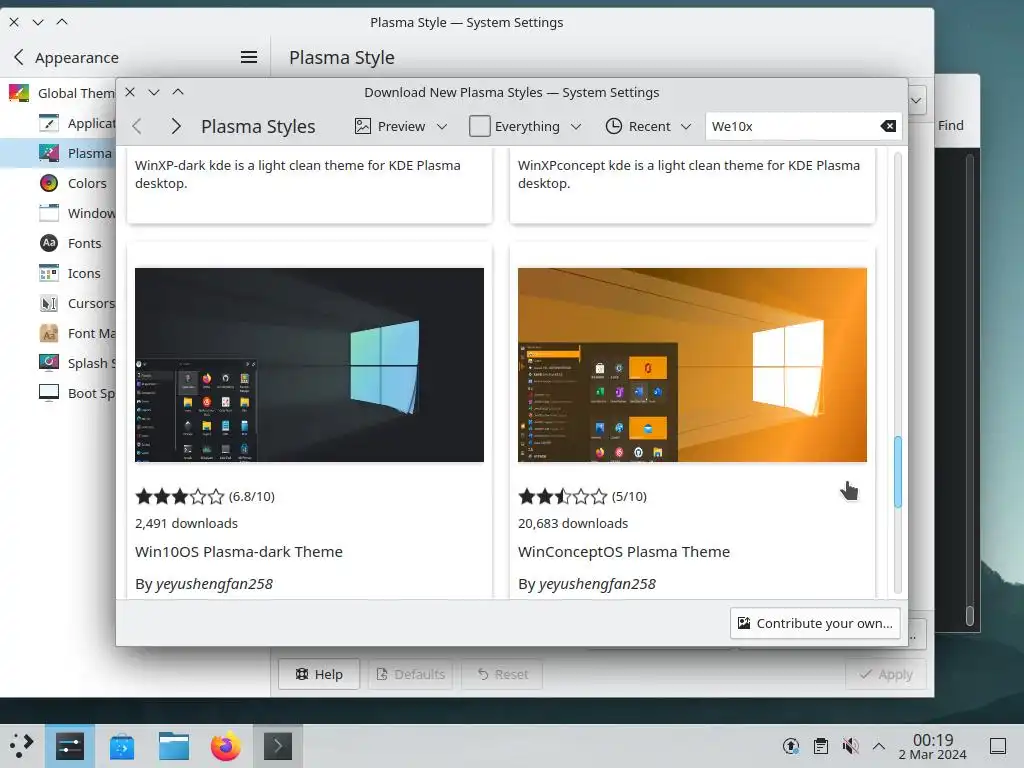Click the 2,491 downloads text
Image resolution: width=1024 pixels, height=768 pixels.
coord(186,523)
